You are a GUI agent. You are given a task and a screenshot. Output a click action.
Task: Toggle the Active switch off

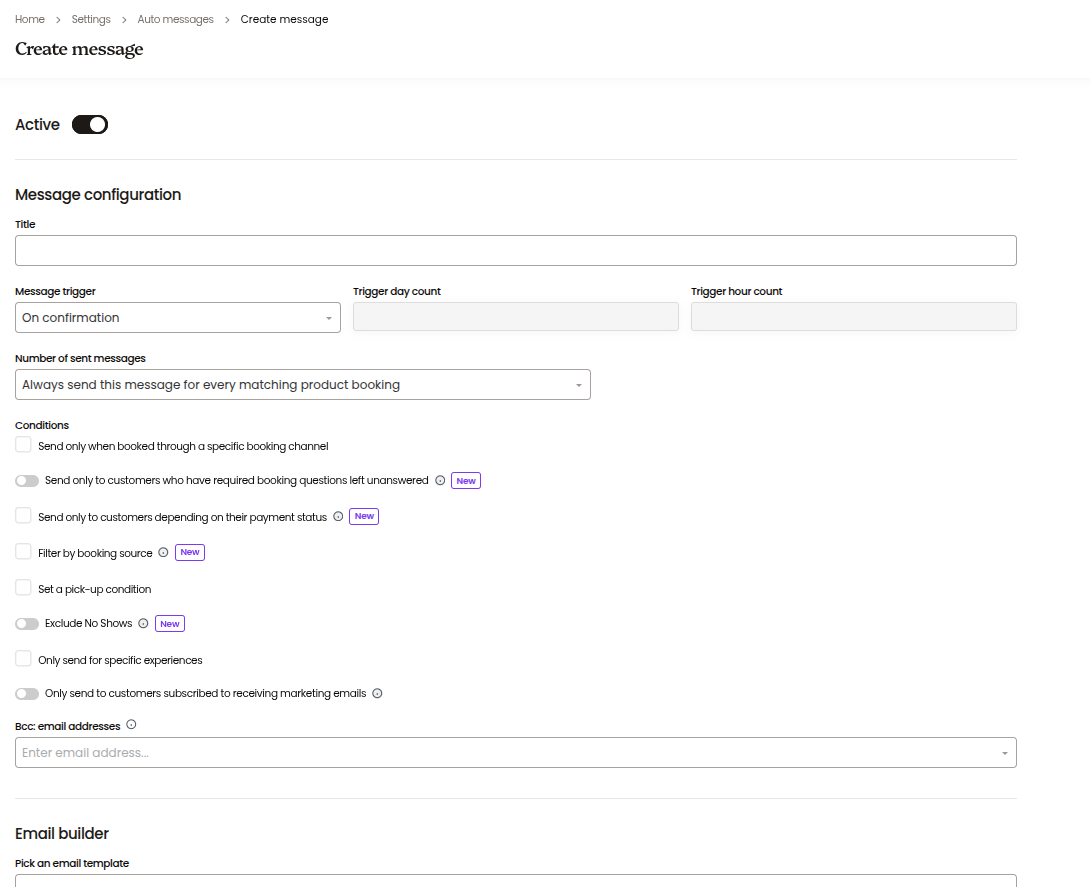click(90, 124)
